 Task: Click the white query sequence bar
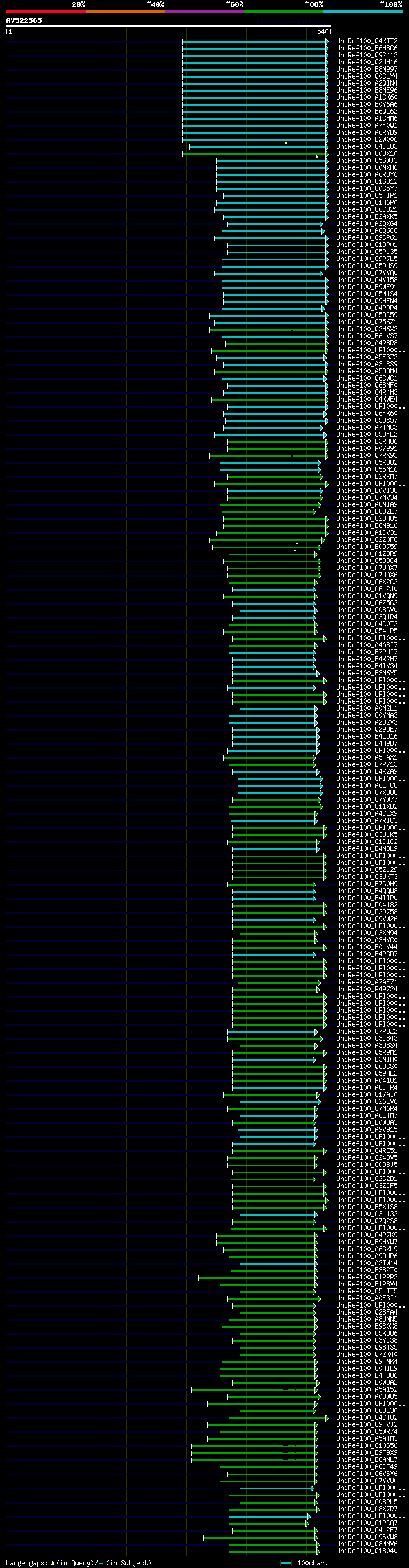tap(168, 26)
